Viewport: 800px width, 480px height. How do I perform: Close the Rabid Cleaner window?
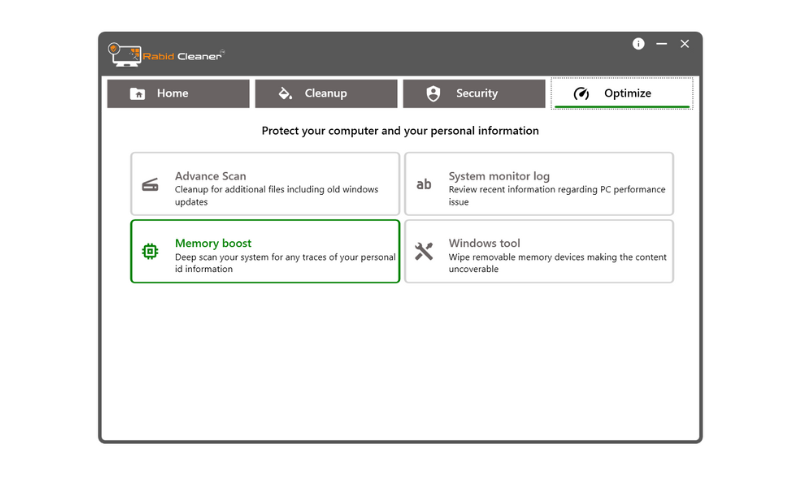(685, 44)
